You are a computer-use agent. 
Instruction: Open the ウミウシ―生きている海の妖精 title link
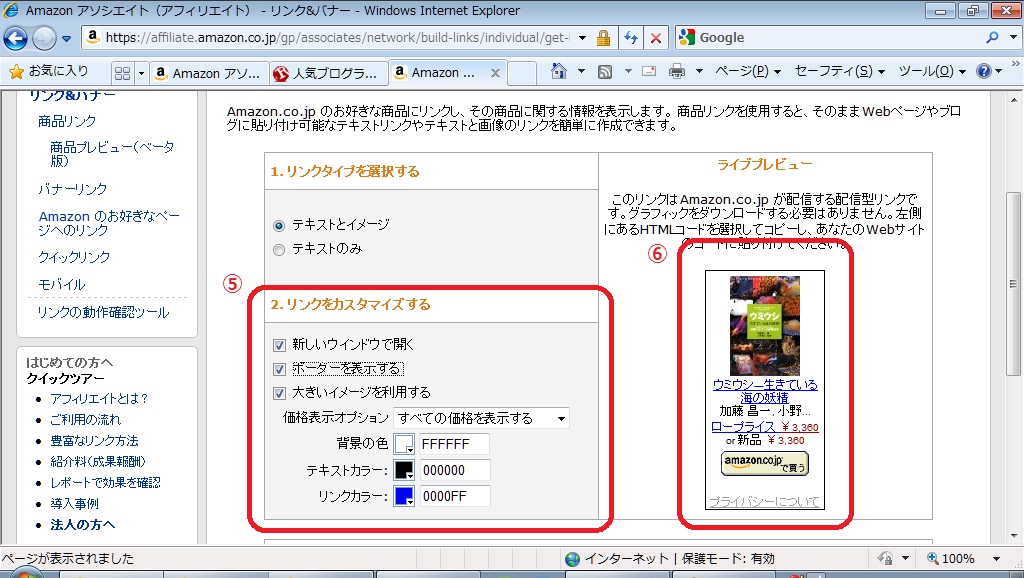pos(765,391)
